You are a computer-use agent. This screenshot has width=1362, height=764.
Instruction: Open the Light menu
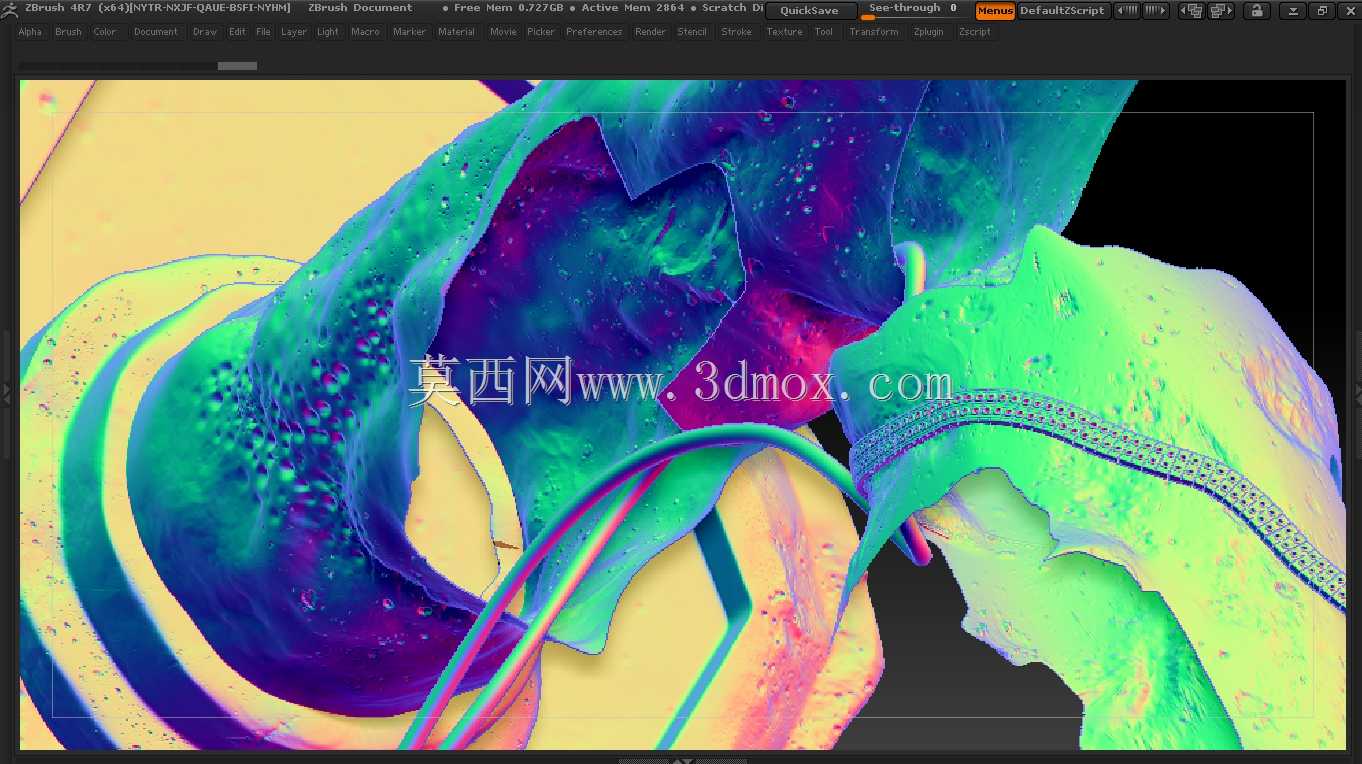328,32
